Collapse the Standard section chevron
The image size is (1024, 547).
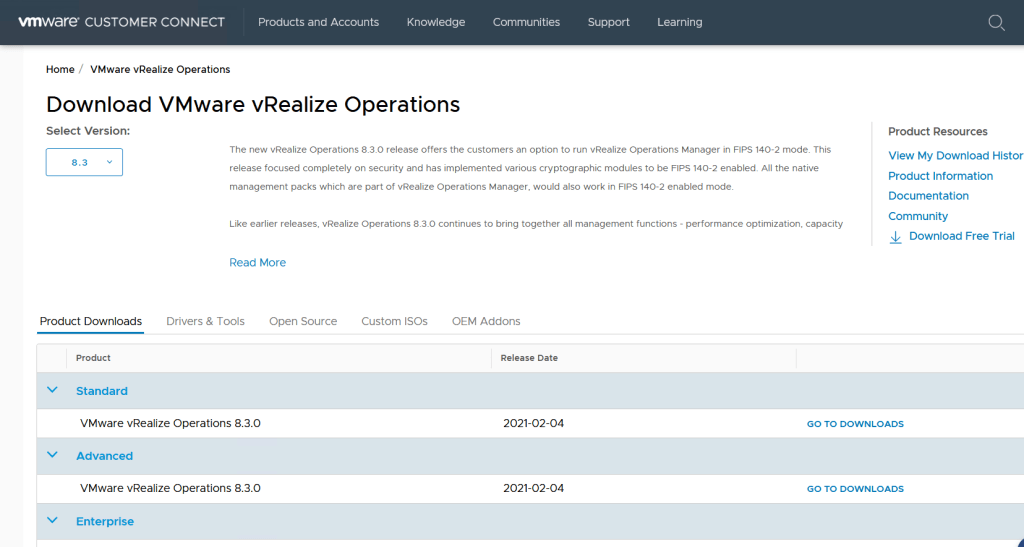click(x=53, y=390)
